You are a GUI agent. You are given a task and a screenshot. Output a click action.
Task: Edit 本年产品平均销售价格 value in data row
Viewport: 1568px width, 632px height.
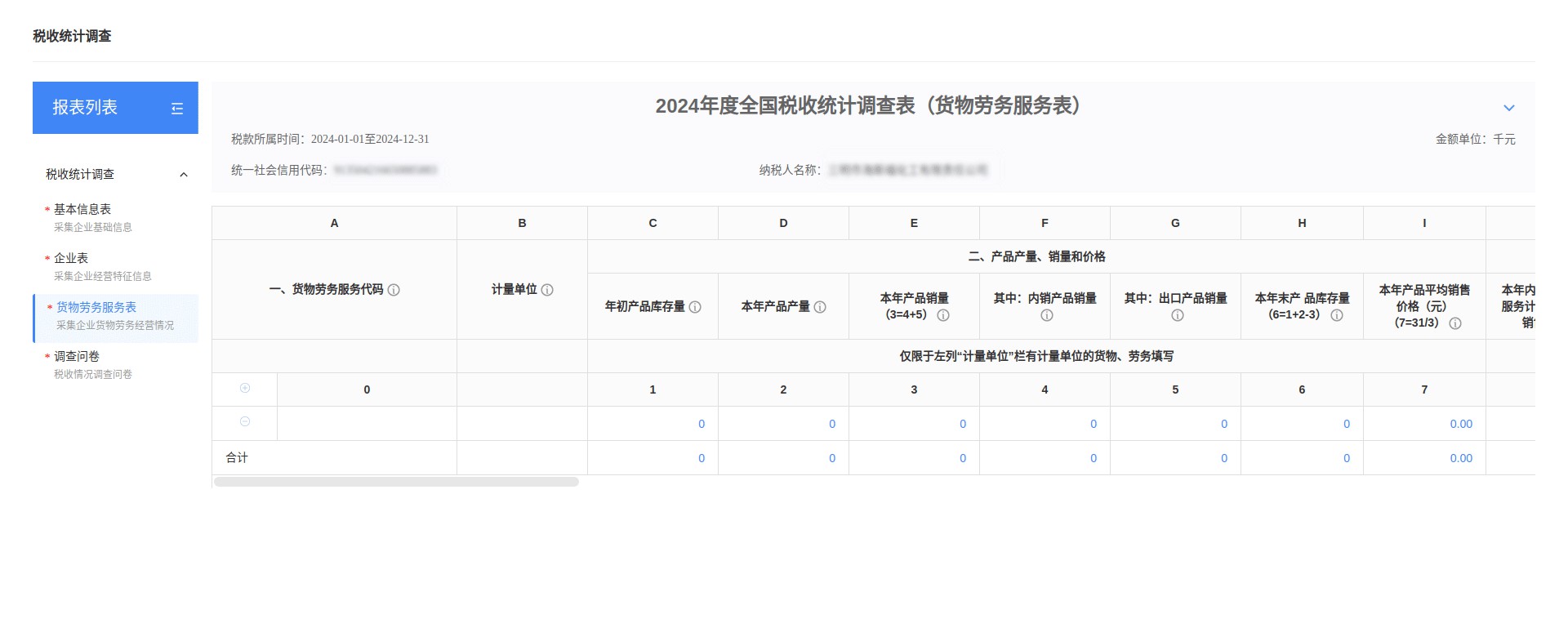click(x=1425, y=424)
